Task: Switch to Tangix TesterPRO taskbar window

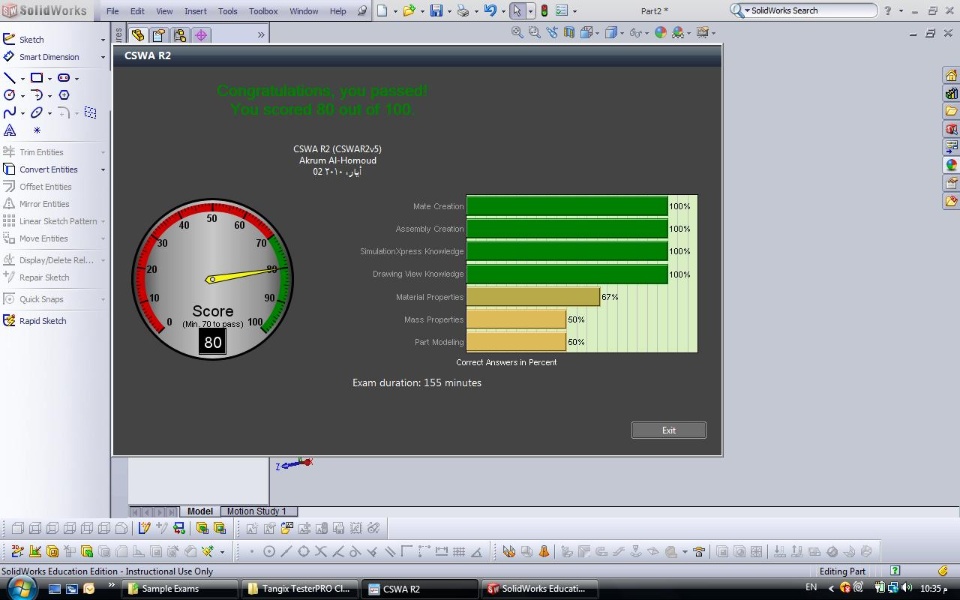Action: [x=301, y=589]
